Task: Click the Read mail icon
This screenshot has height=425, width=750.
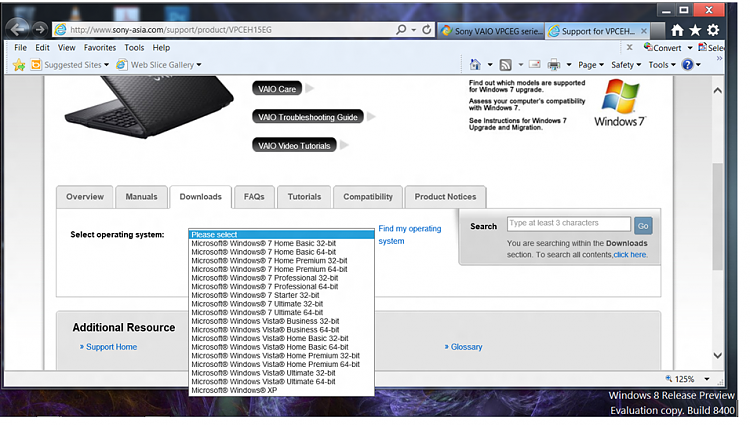Action: pyautogui.click(x=534, y=64)
